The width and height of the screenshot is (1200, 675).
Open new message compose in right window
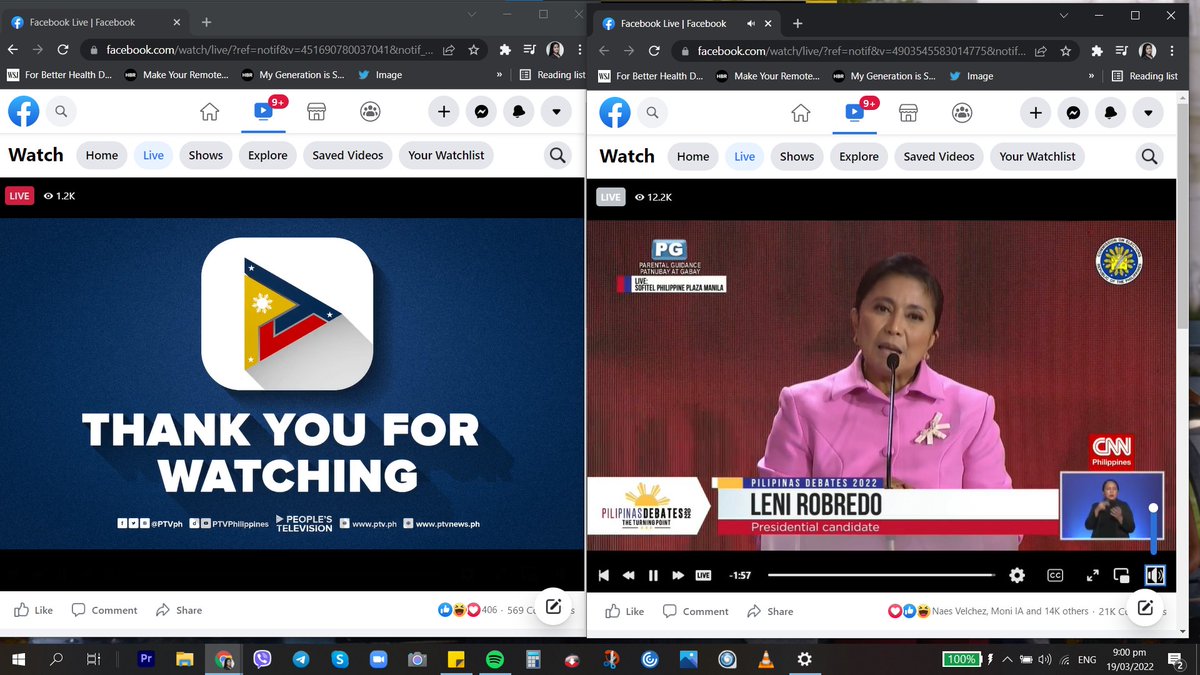tap(1146, 607)
